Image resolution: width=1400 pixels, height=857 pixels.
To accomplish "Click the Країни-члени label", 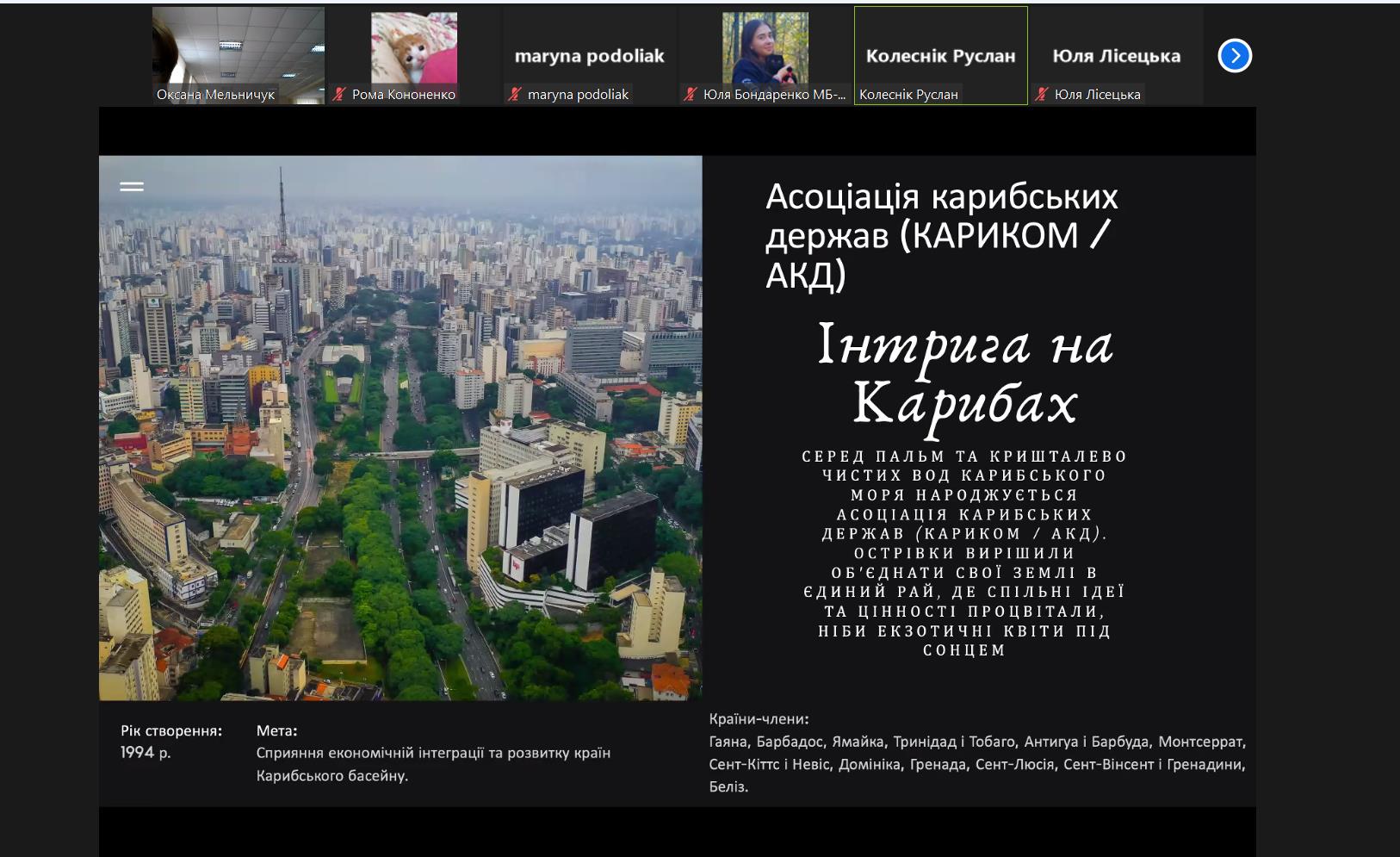I will pyautogui.click(x=759, y=719).
